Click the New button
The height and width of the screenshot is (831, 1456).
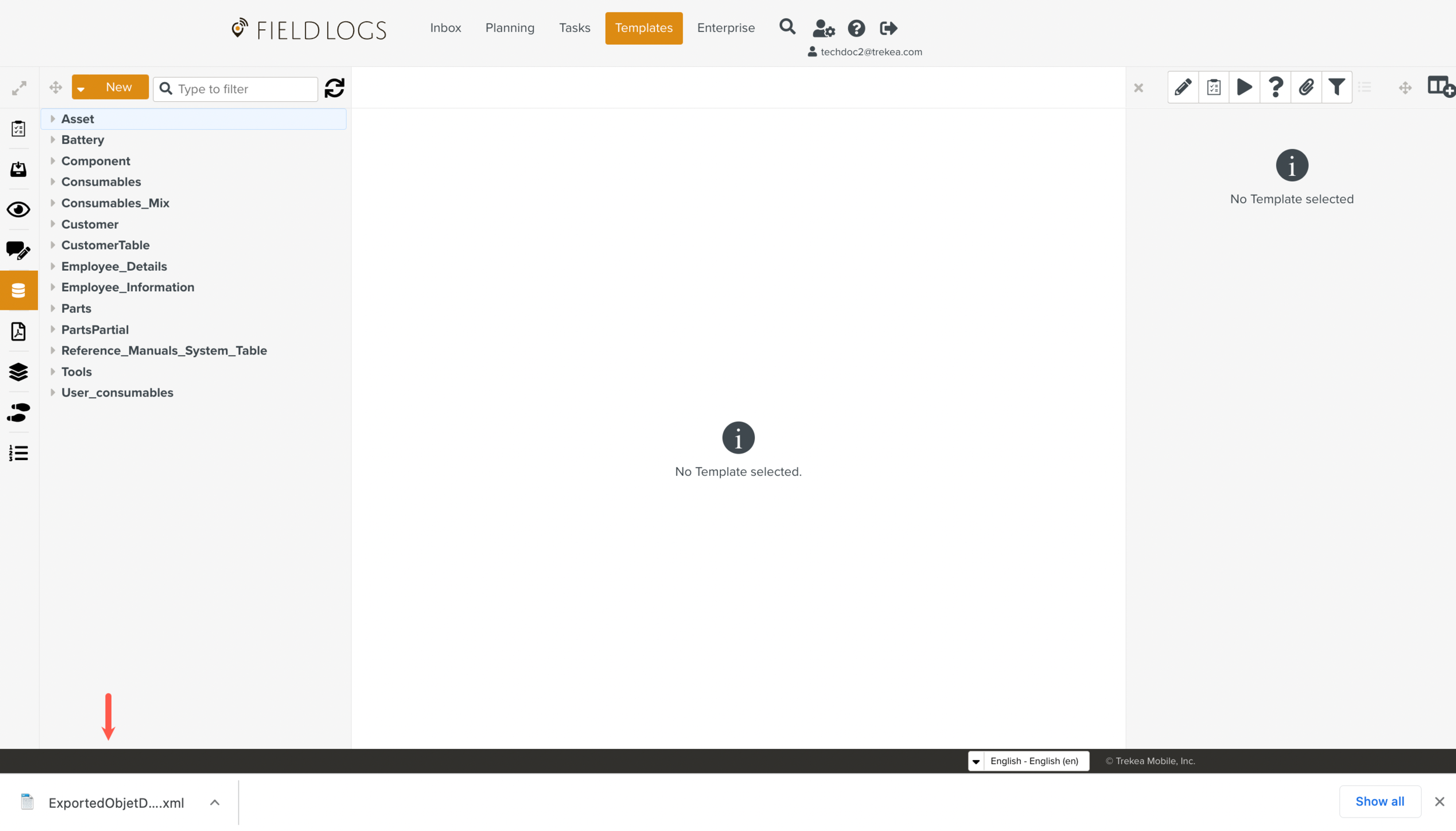[119, 87]
